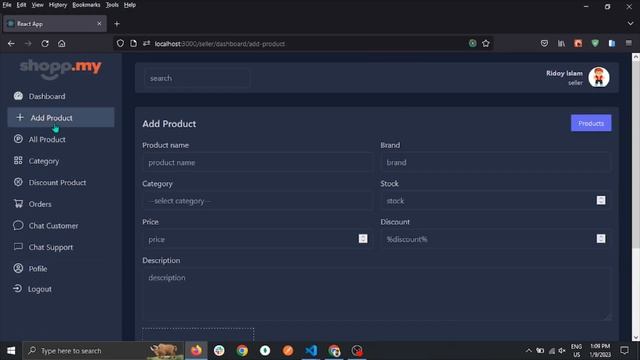The height and width of the screenshot is (360, 640).
Task: Click the dashed image upload box
Action: pos(198,334)
